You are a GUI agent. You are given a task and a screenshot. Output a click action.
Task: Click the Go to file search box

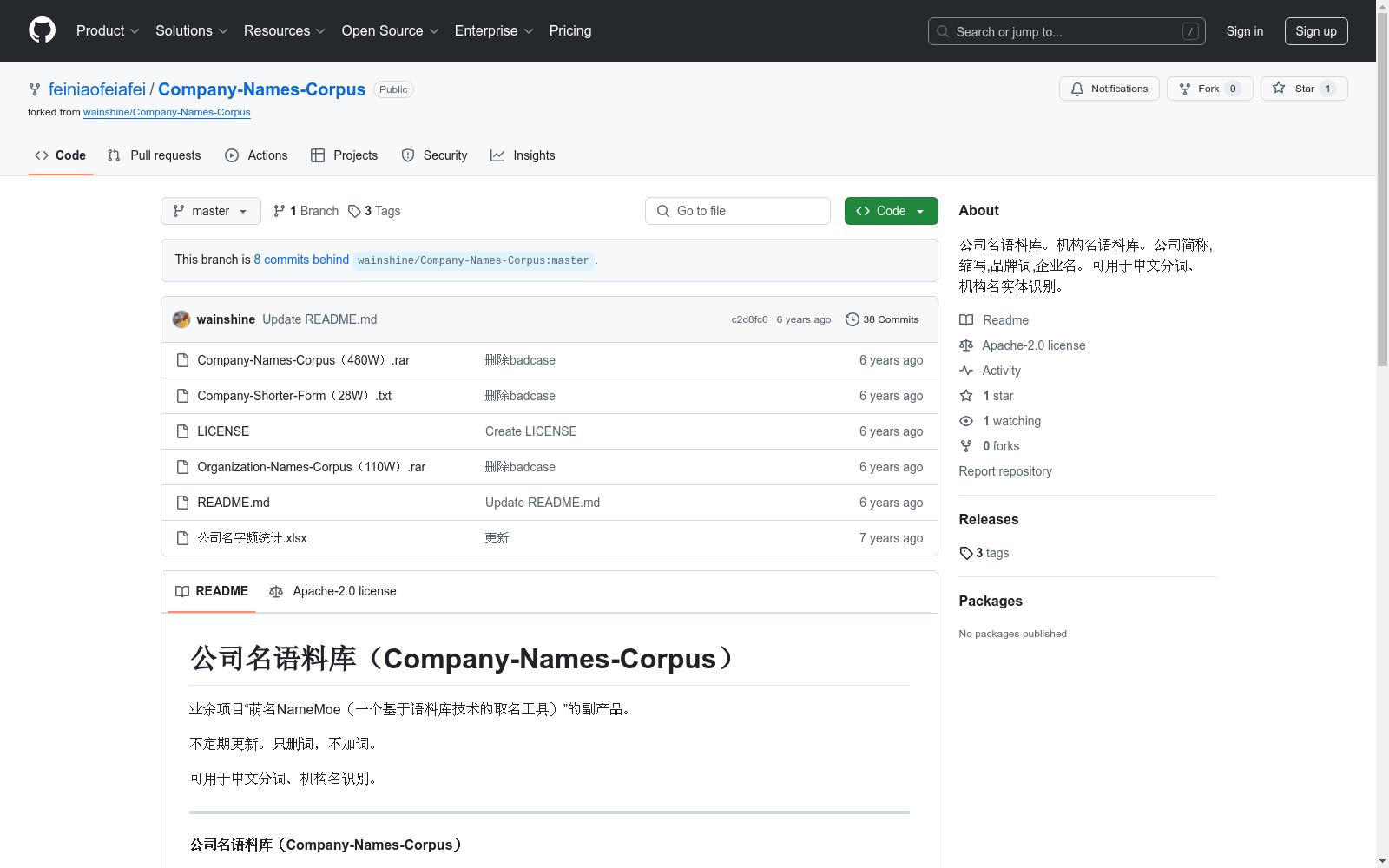(x=738, y=211)
